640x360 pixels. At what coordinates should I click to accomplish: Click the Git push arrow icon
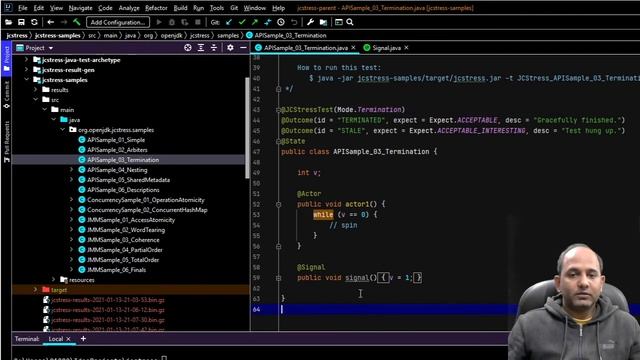pyautogui.click(x=255, y=22)
